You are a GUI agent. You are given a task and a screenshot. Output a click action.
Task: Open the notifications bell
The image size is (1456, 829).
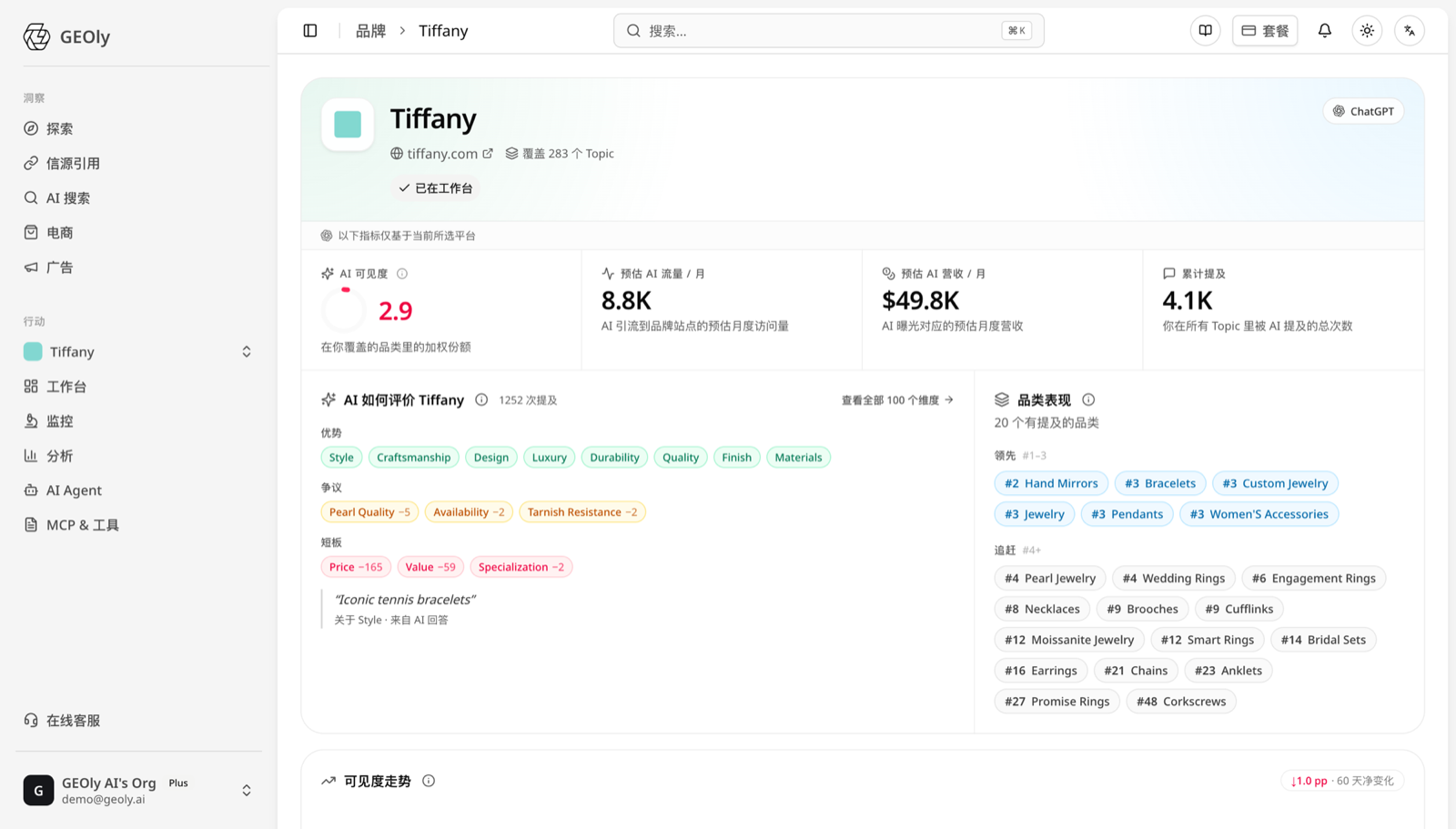point(1325,31)
